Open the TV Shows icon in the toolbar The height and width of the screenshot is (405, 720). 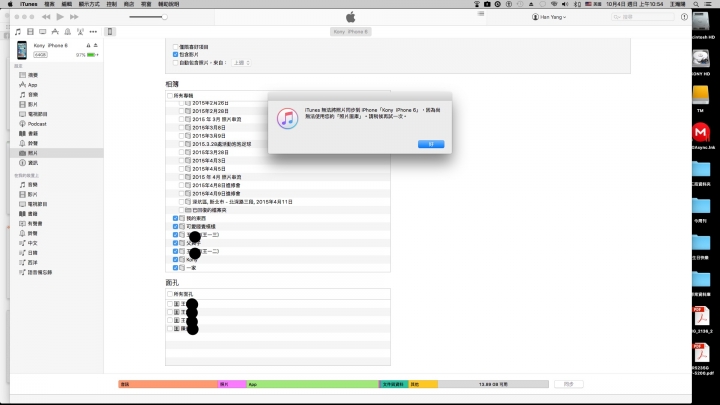43,32
